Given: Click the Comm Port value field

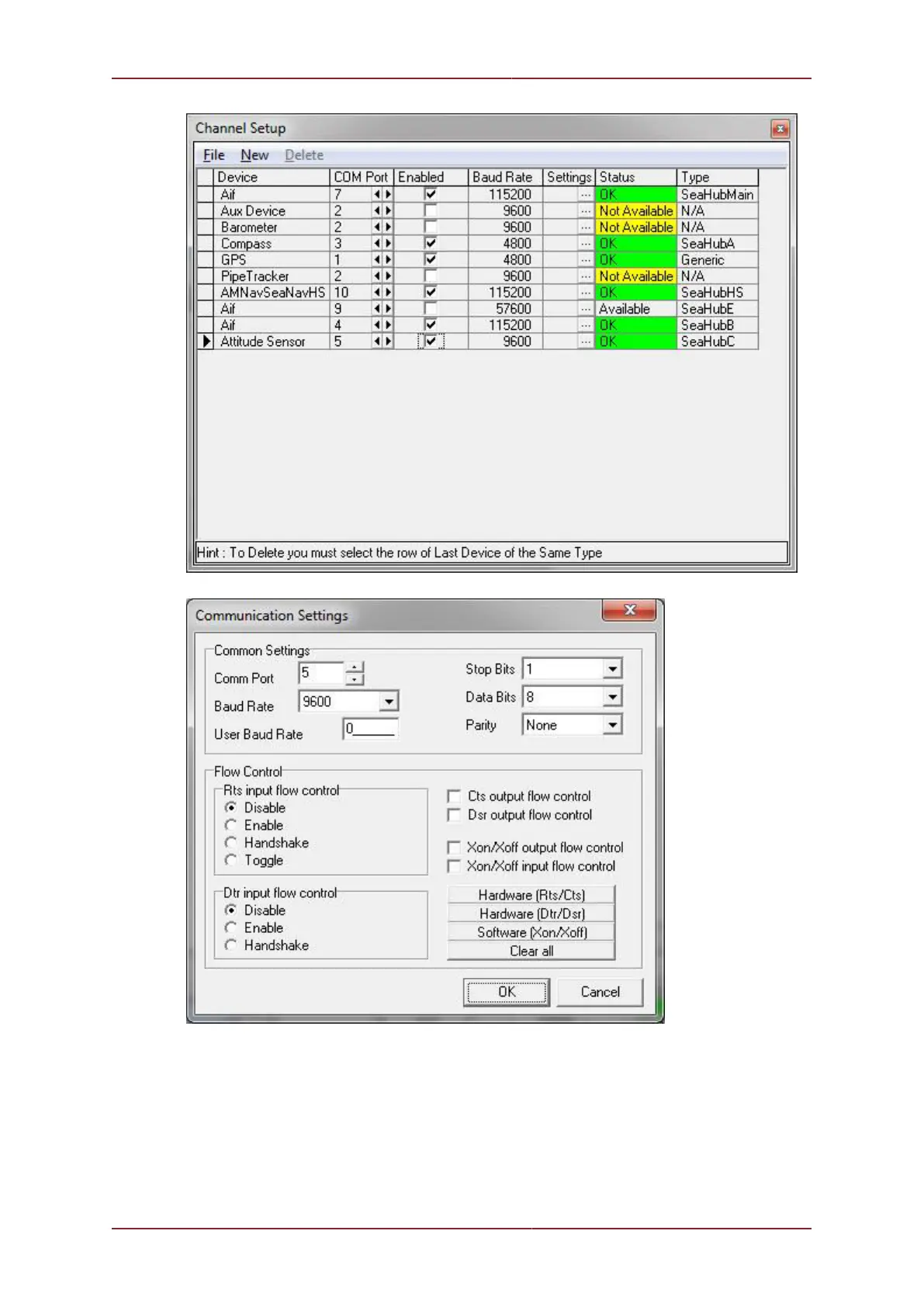Looking at the screenshot, I should point(321,673).
